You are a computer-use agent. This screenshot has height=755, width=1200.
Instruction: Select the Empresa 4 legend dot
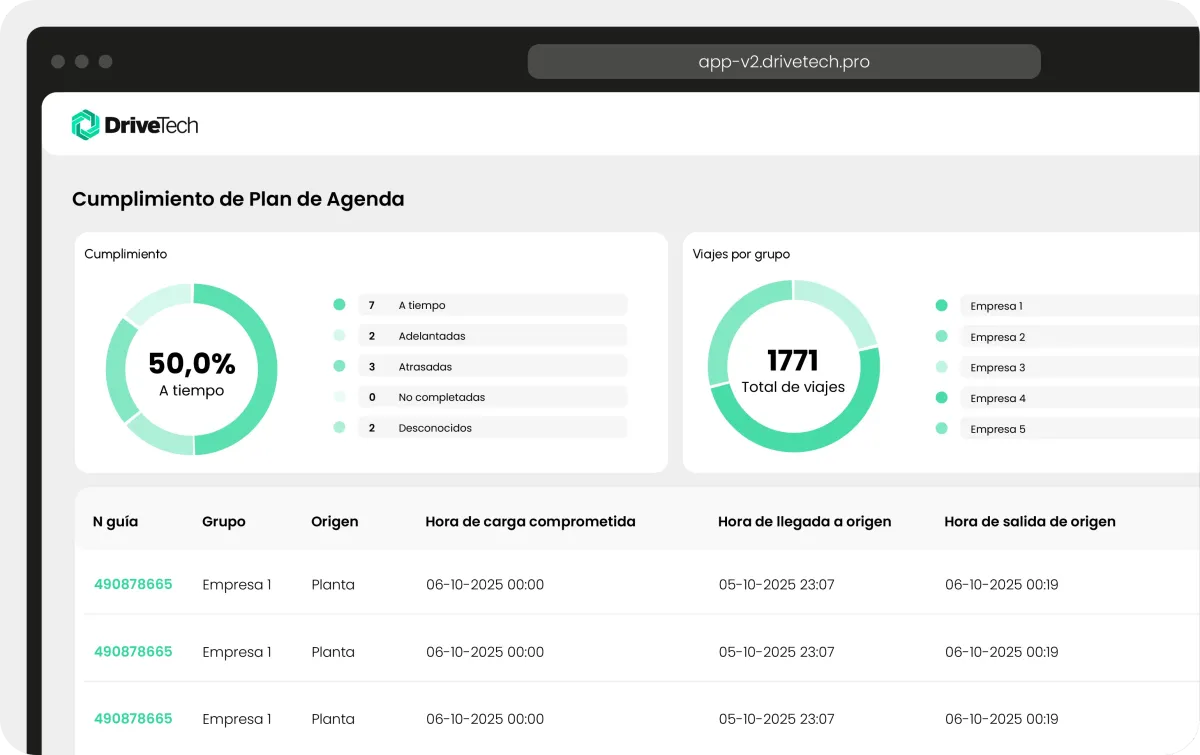941,398
